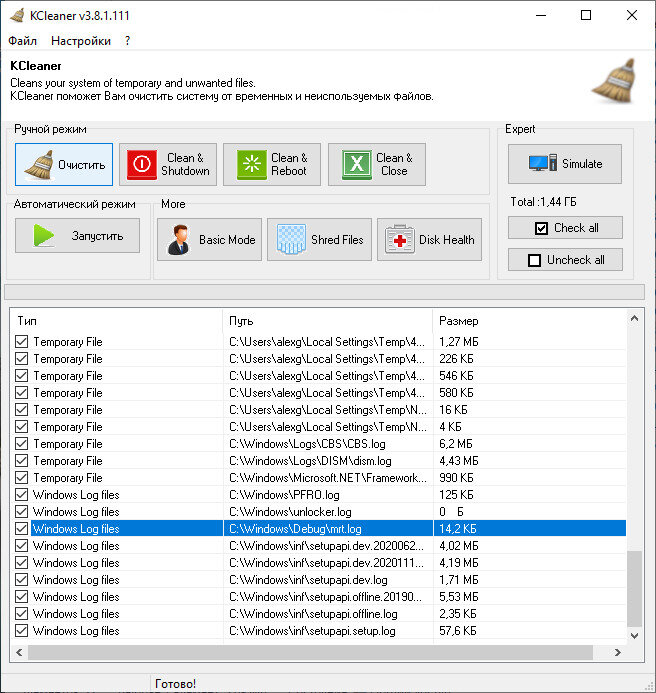656x693 pixels.
Task: Click the Clean & Close button label
Action: coord(394,164)
